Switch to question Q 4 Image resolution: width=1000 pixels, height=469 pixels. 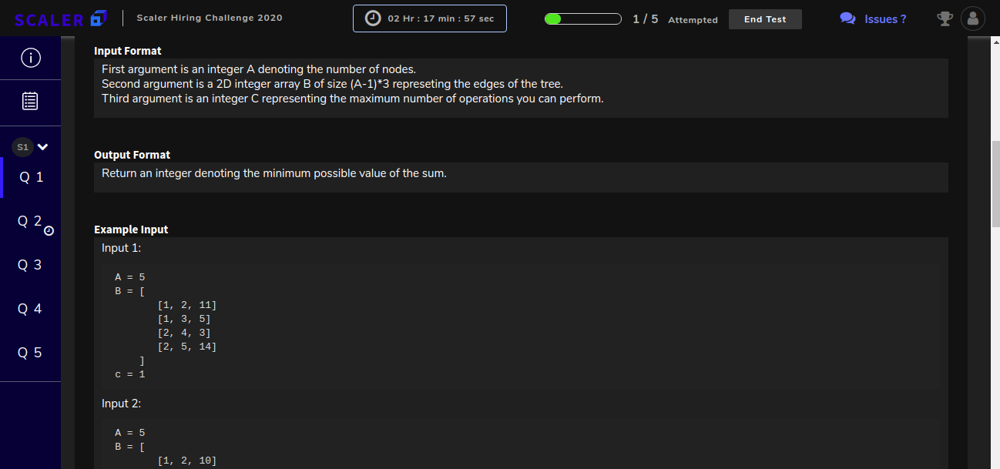31,309
